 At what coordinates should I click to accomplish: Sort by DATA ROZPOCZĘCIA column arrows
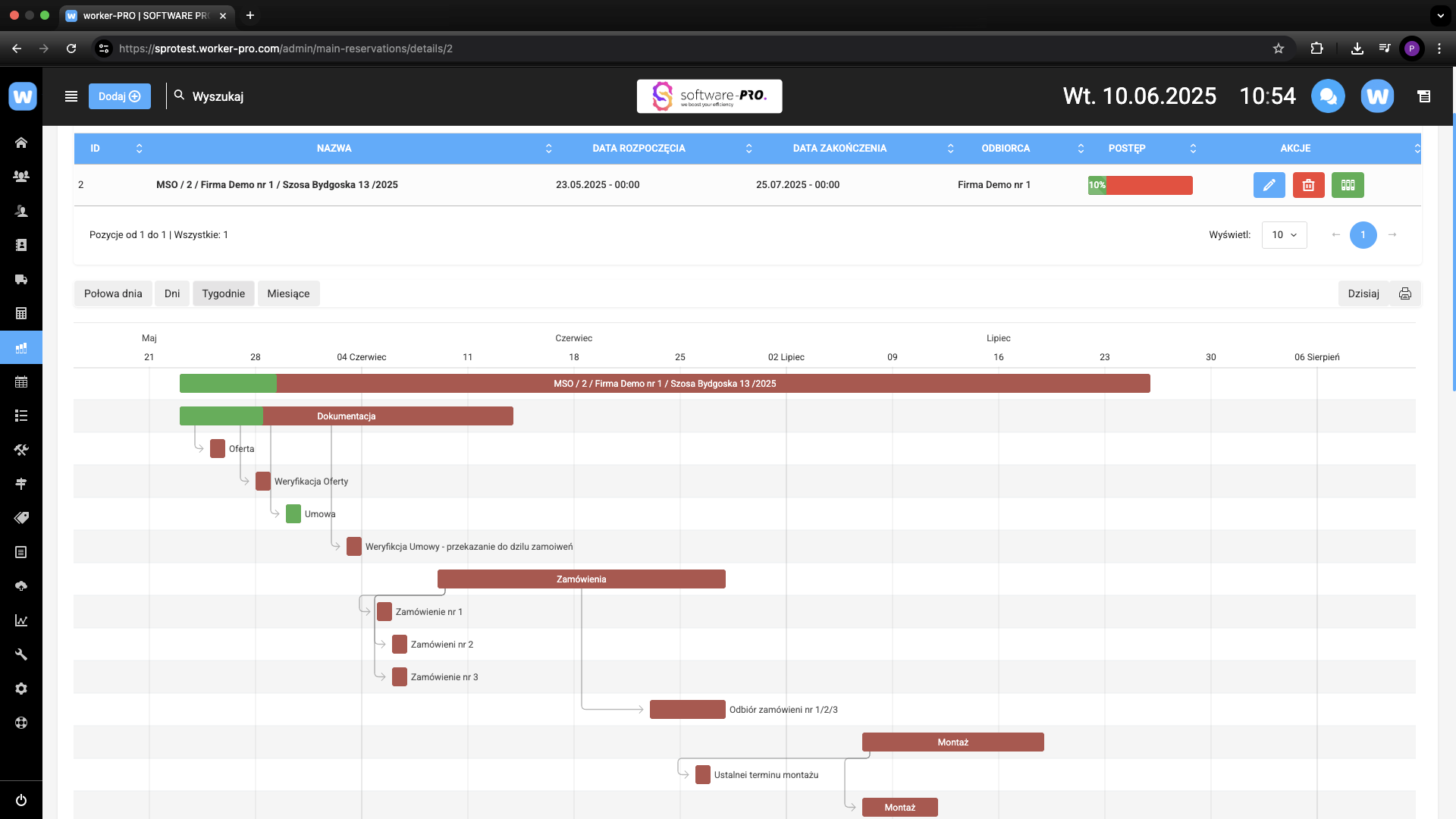tap(748, 149)
